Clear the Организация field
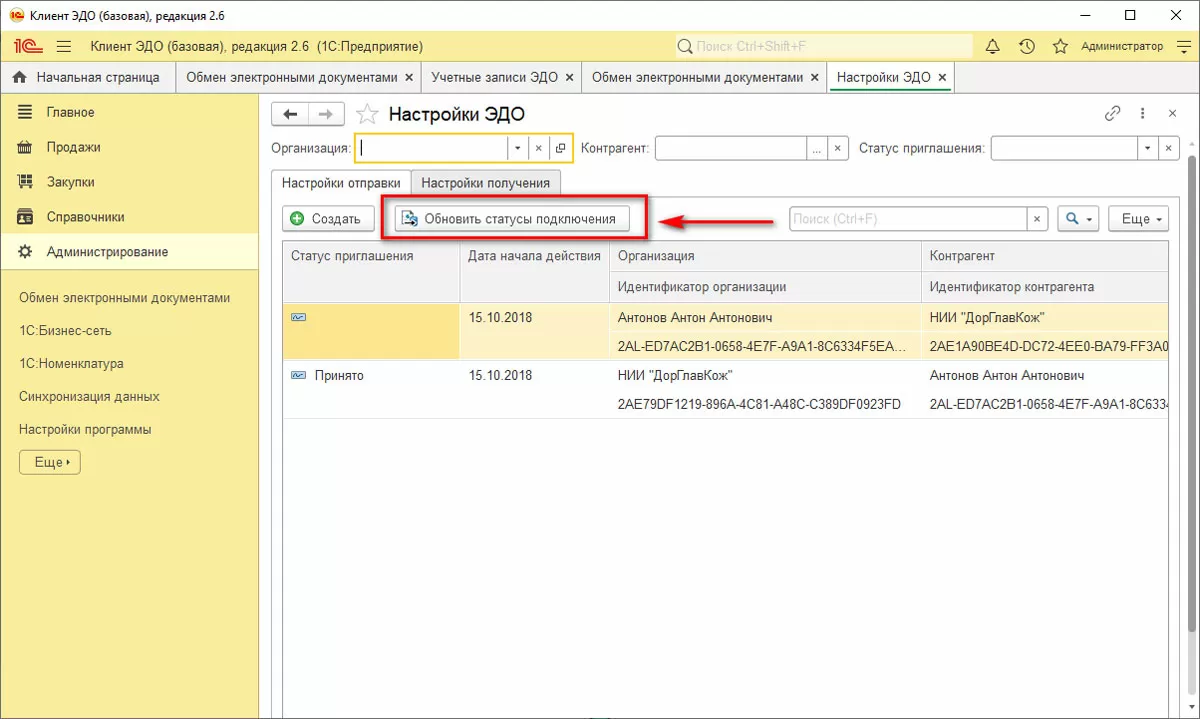 538,148
